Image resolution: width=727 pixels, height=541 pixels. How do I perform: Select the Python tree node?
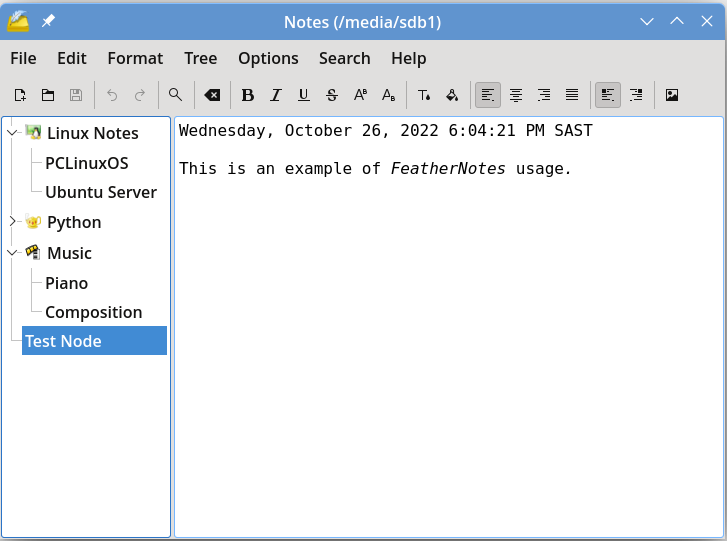[x=74, y=223]
